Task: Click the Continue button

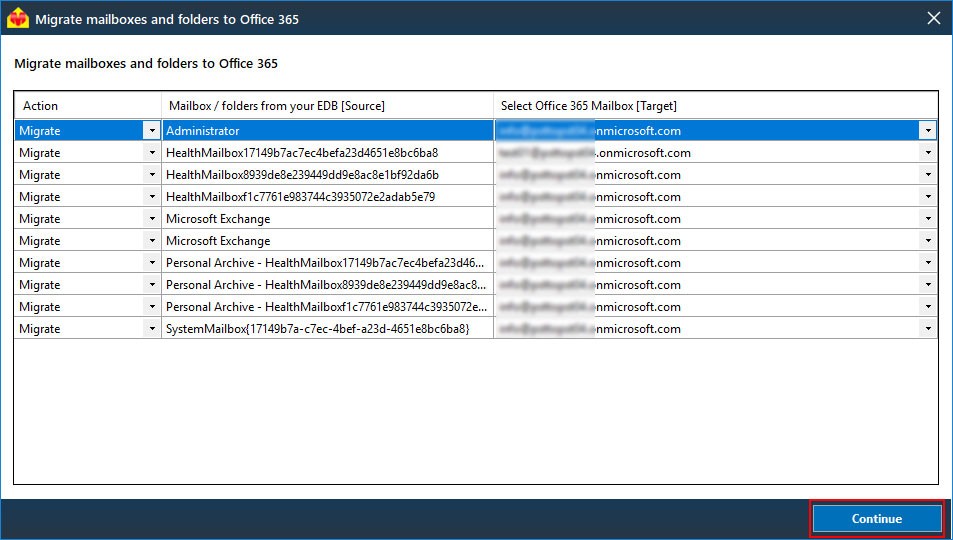Action: pyautogui.click(x=876, y=519)
